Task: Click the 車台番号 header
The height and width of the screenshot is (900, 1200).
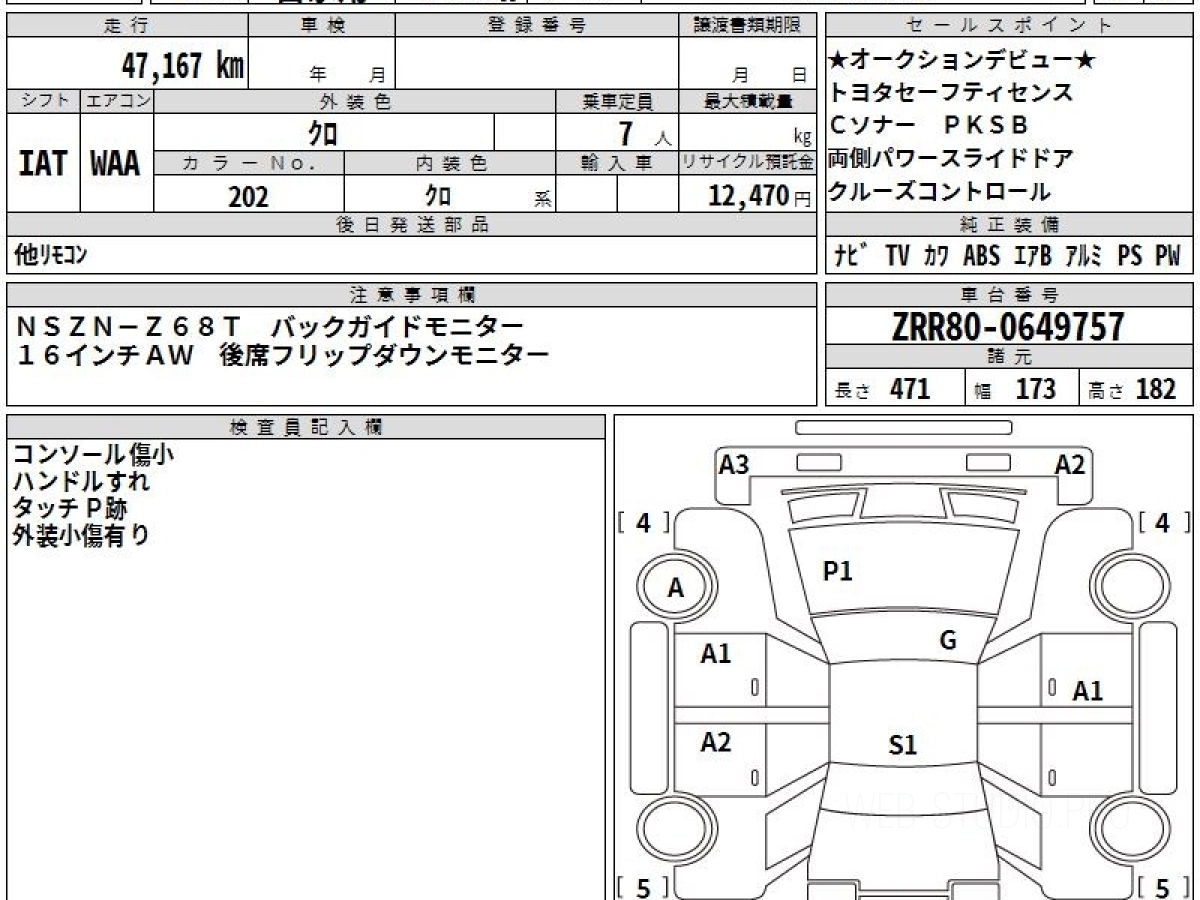Action: coord(1010,295)
